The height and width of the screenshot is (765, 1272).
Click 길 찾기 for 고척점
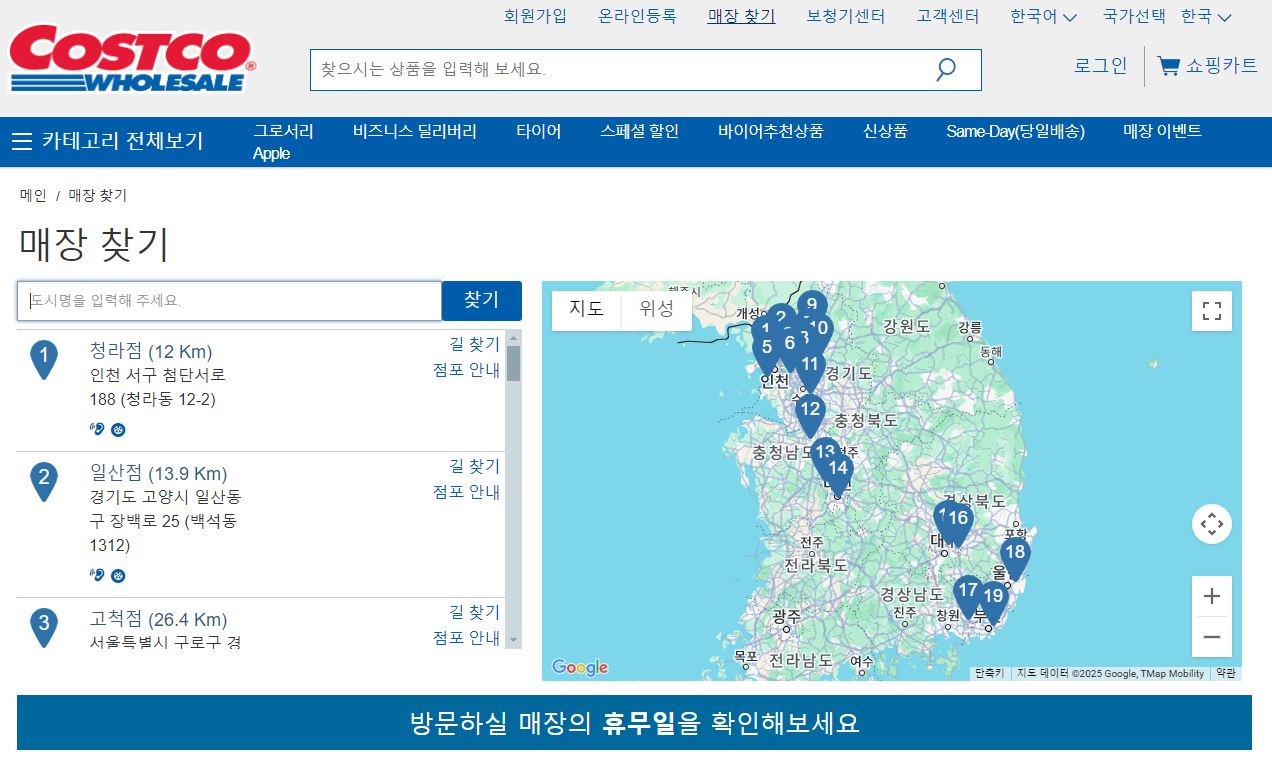[x=474, y=612]
